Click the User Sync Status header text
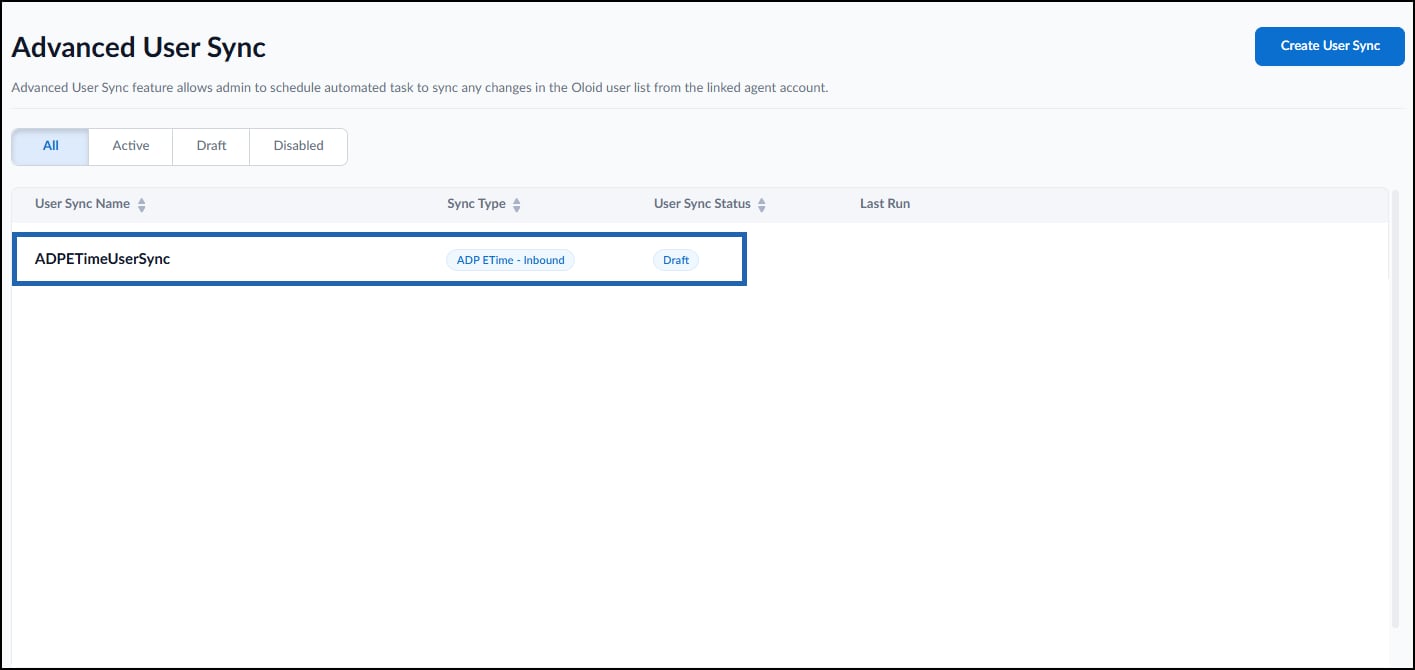This screenshot has width=1415, height=670. click(702, 204)
